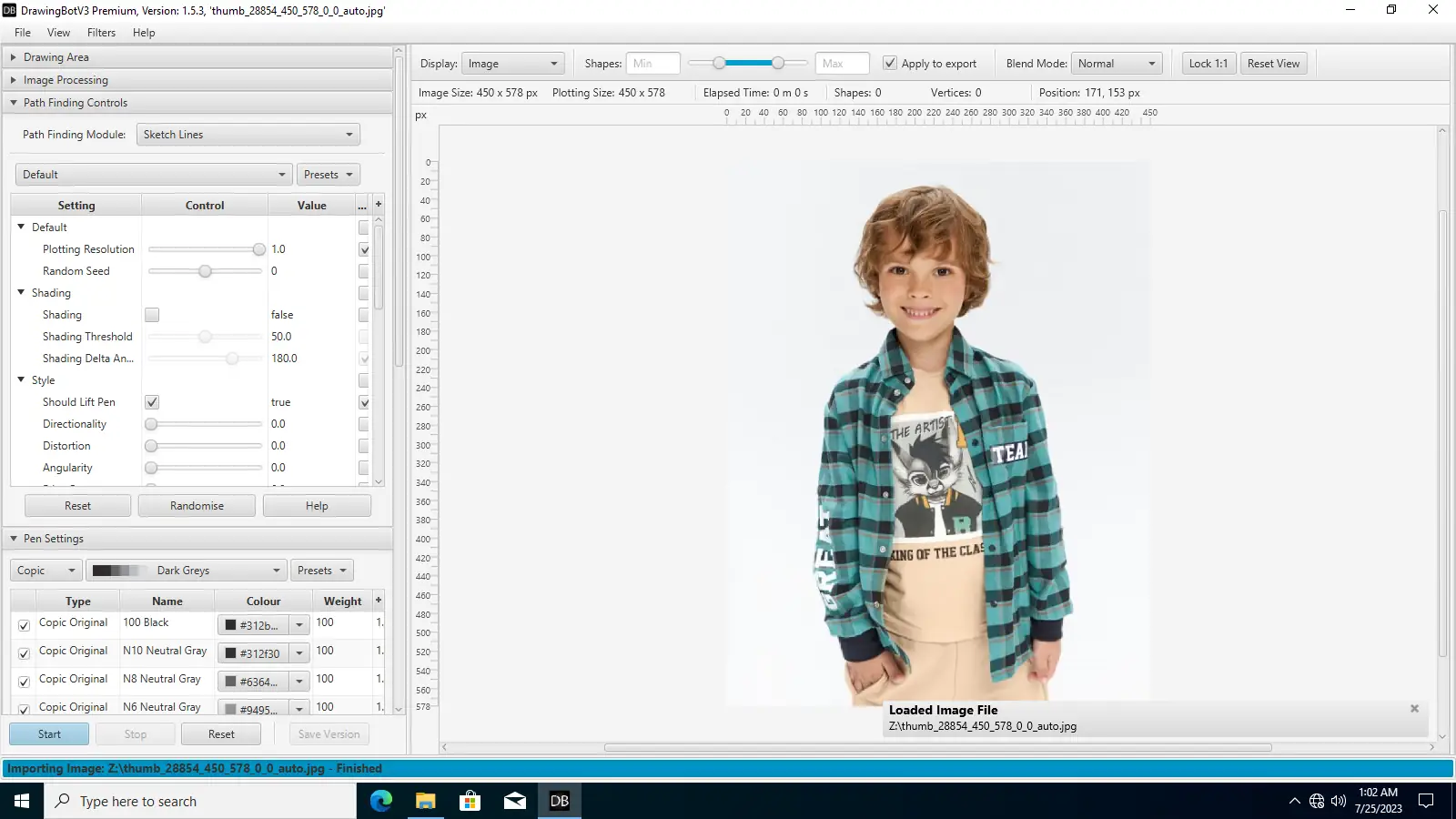Click the Windows Start button
The height and width of the screenshot is (819, 1456).
coord(22,801)
